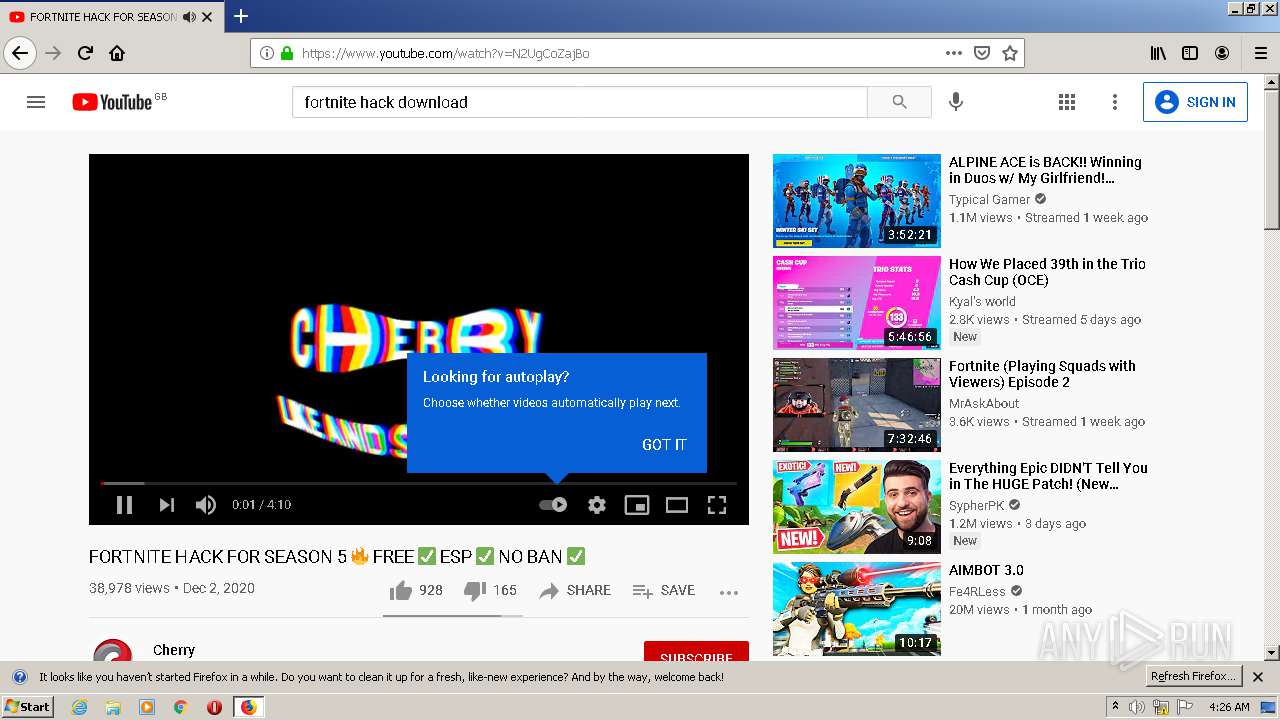Image resolution: width=1280 pixels, height=720 pixels.
Task: Switch to theater mode
Action: point(677,505)
